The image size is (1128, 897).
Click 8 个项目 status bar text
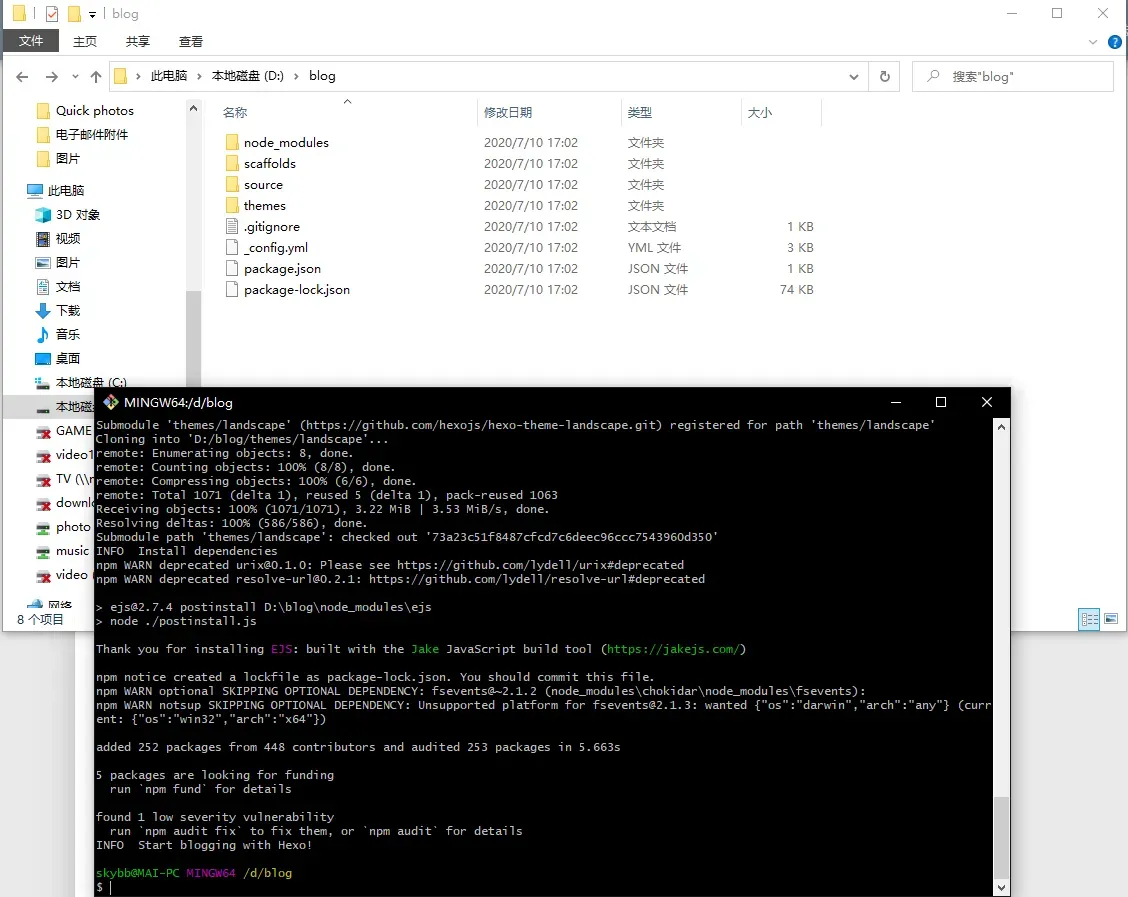tap(40, 619)
